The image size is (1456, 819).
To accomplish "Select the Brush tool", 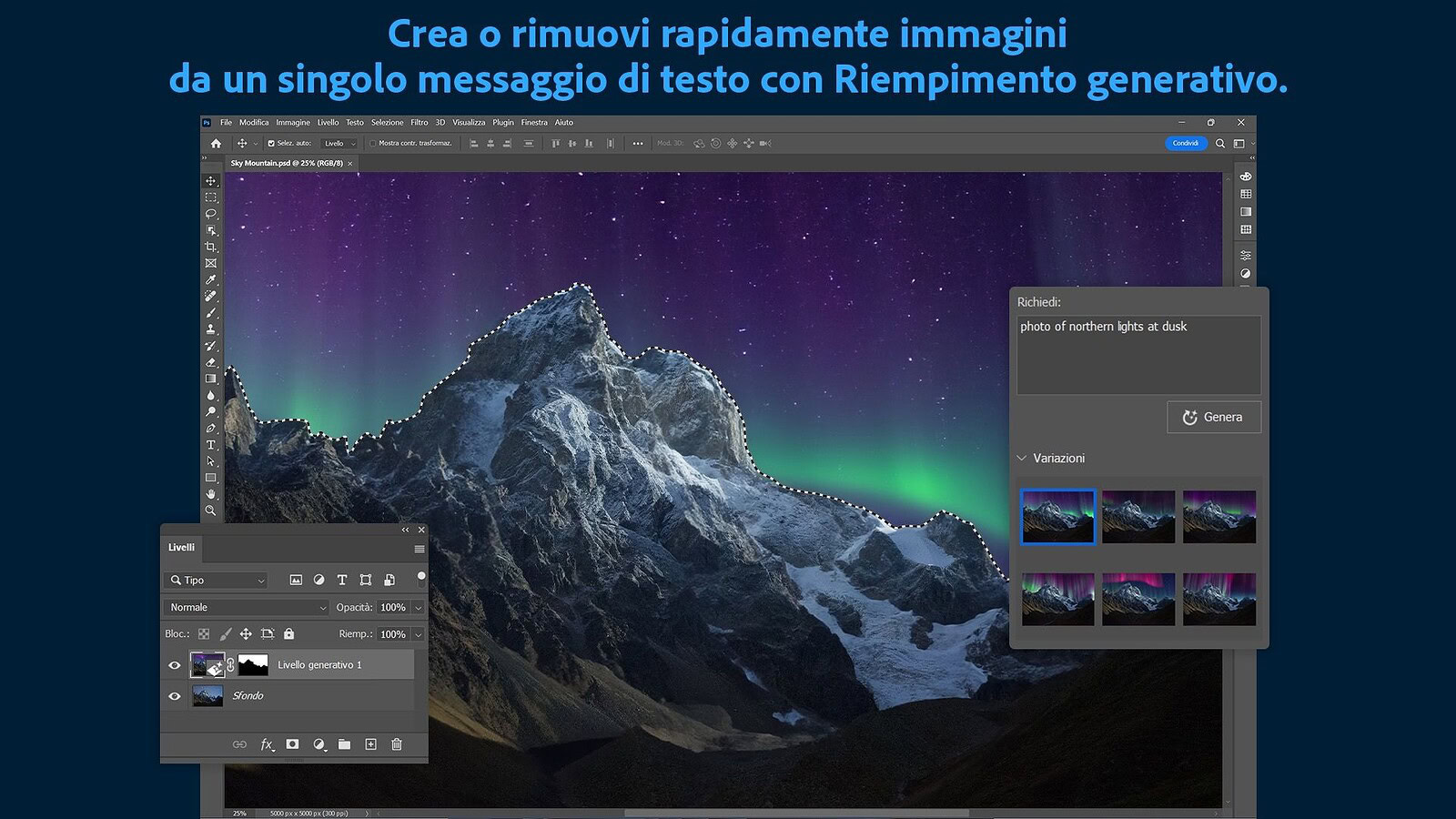I will coord(211,312).
